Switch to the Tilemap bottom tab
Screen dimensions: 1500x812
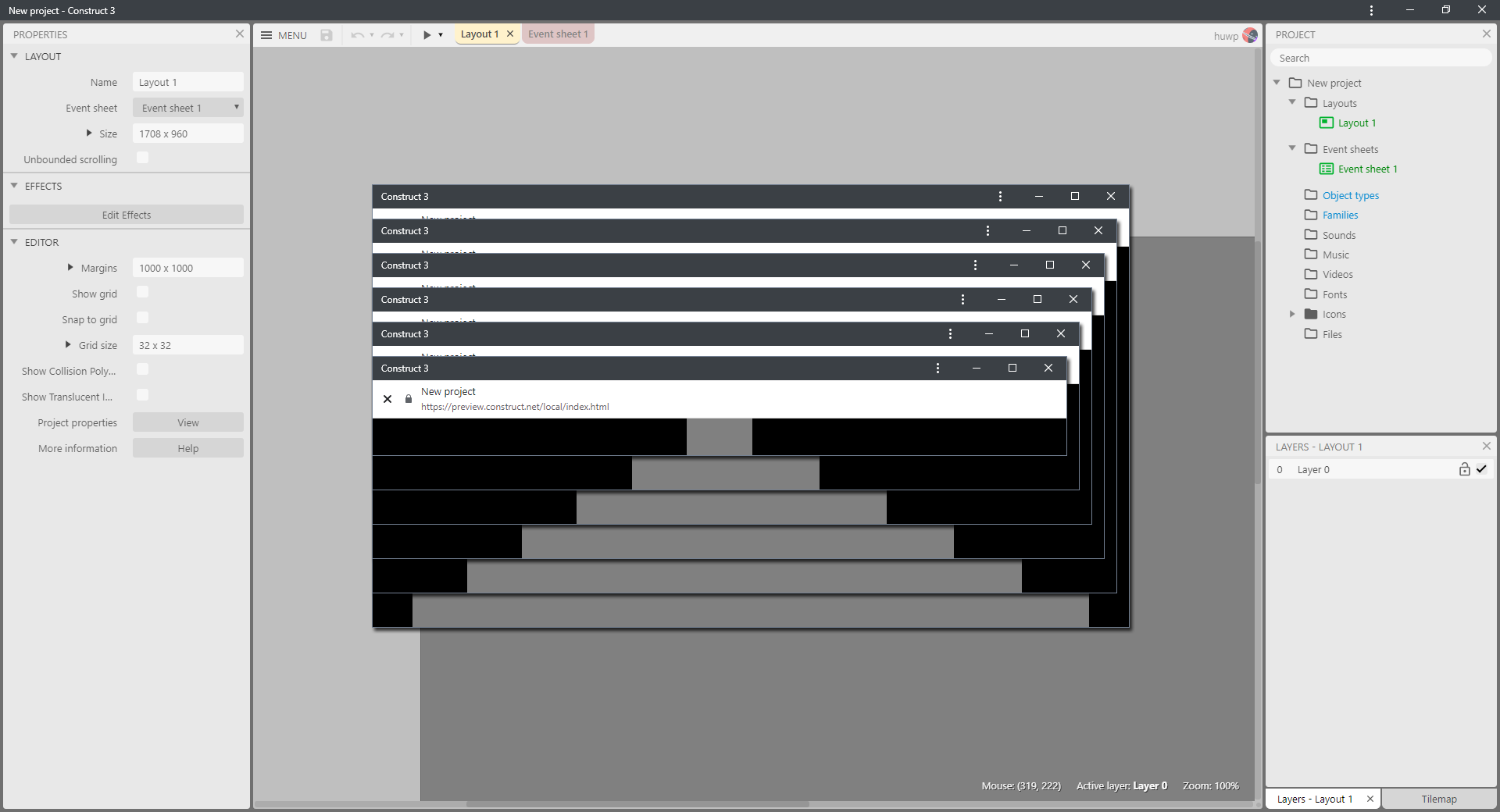click(x=1439, y=799)
